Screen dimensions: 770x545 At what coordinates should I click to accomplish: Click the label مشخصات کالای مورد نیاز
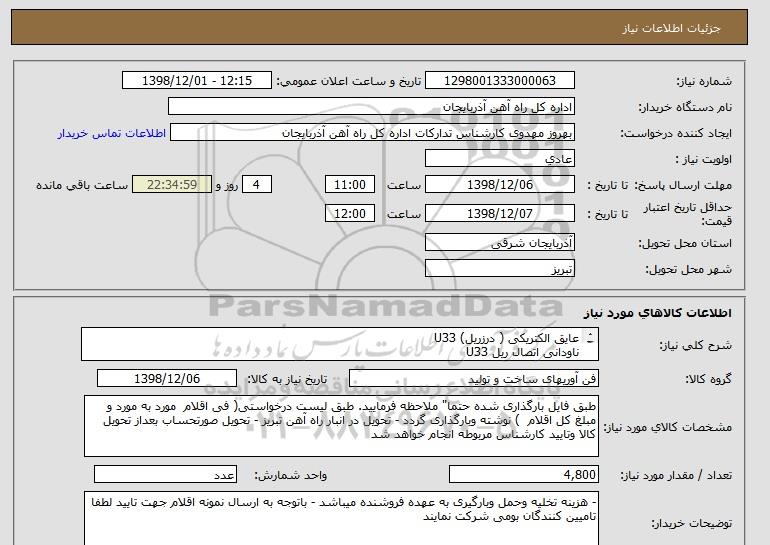pos(668,427)
